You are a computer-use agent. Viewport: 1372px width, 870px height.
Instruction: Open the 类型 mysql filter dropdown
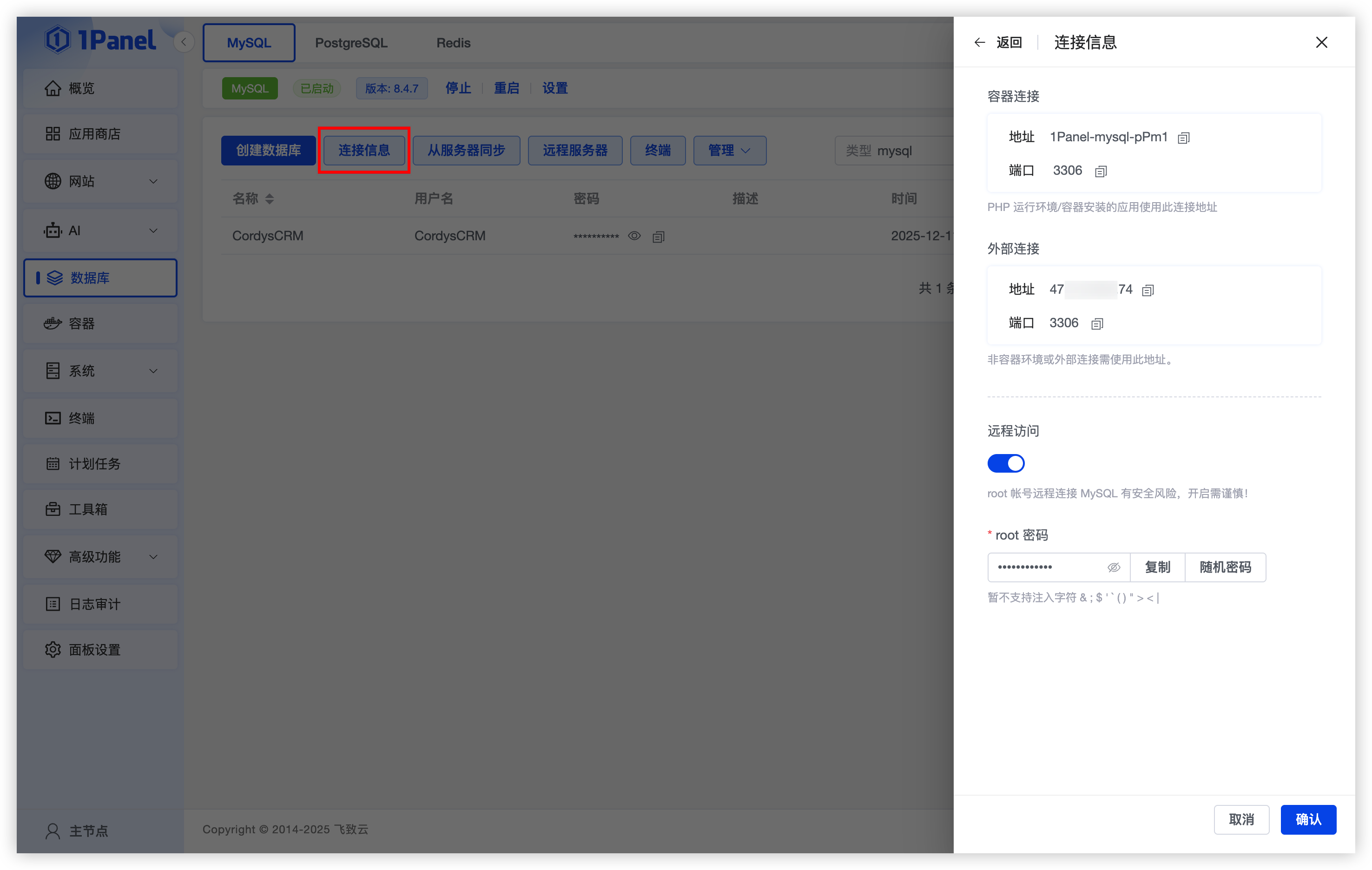pyautogui.click(x=896, y=151)
